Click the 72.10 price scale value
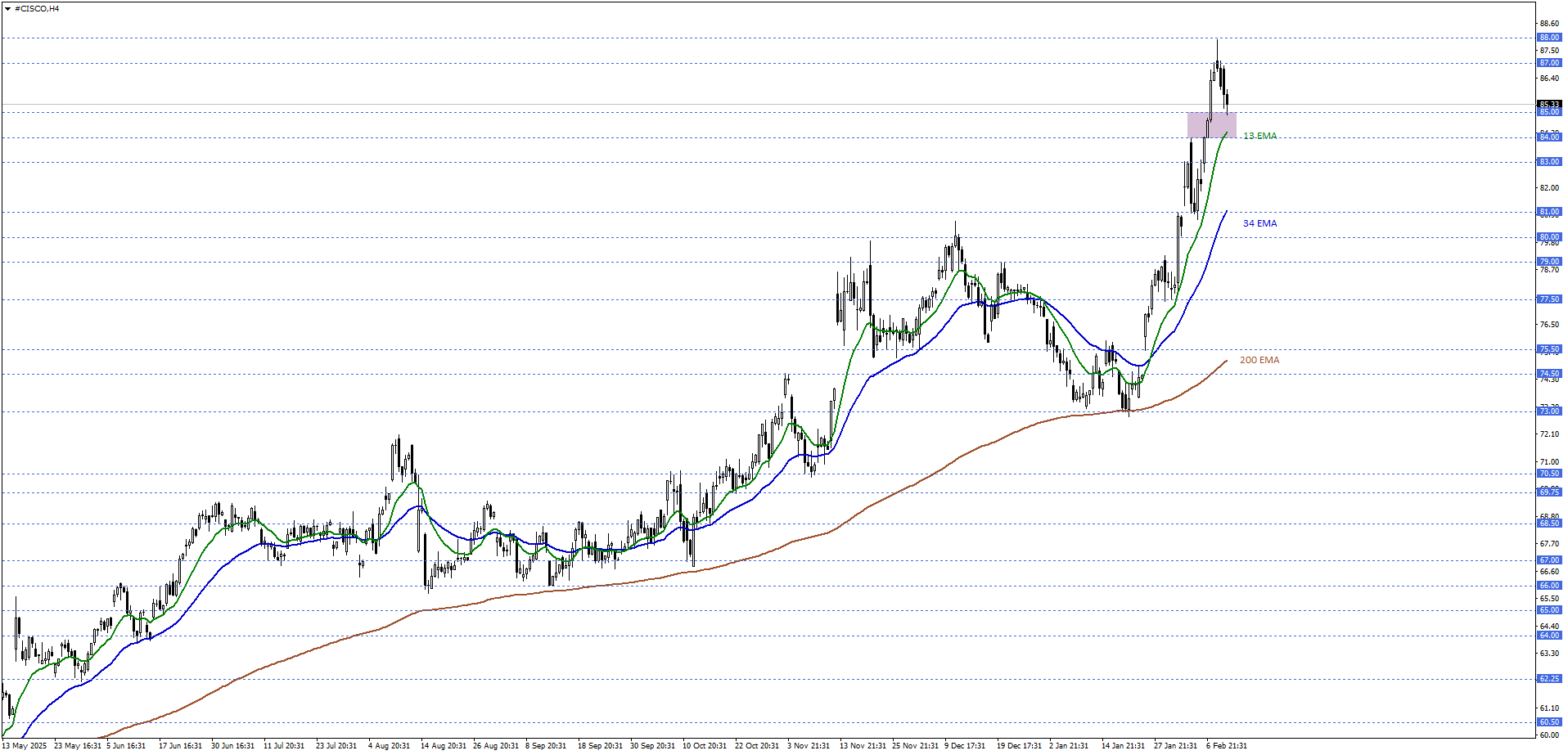1568x755 pixels. pyautogui.click(x=1549, y=434)
